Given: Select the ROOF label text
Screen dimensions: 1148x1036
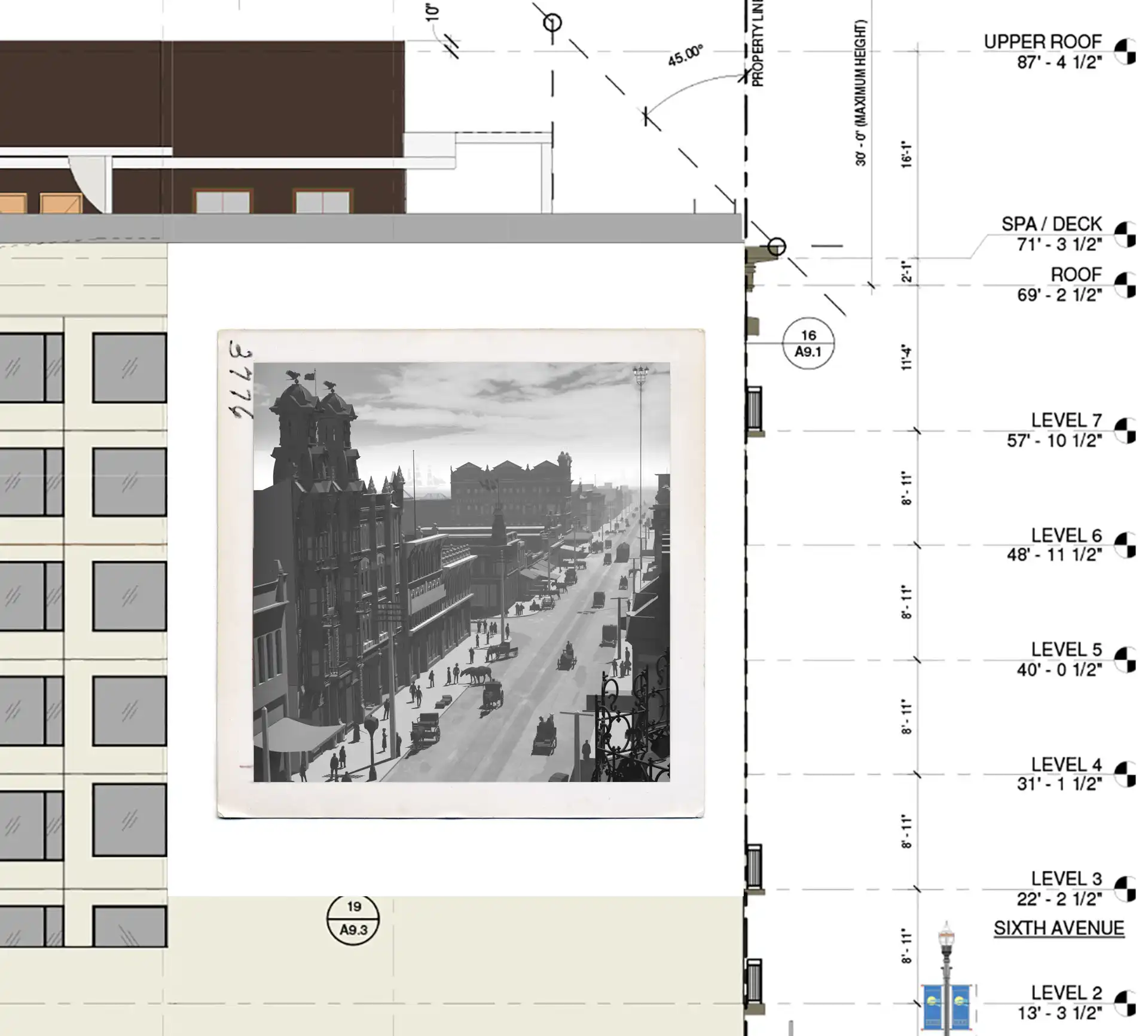Looking at the screenshot, I should (1076, 274).
